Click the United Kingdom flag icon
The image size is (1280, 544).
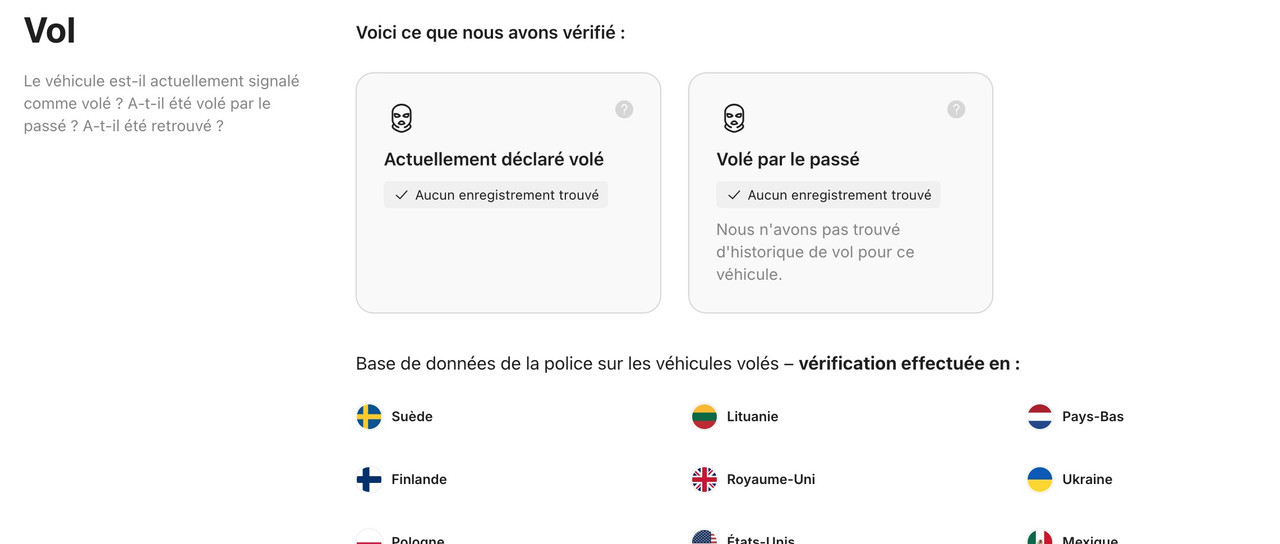click(704, 480)
